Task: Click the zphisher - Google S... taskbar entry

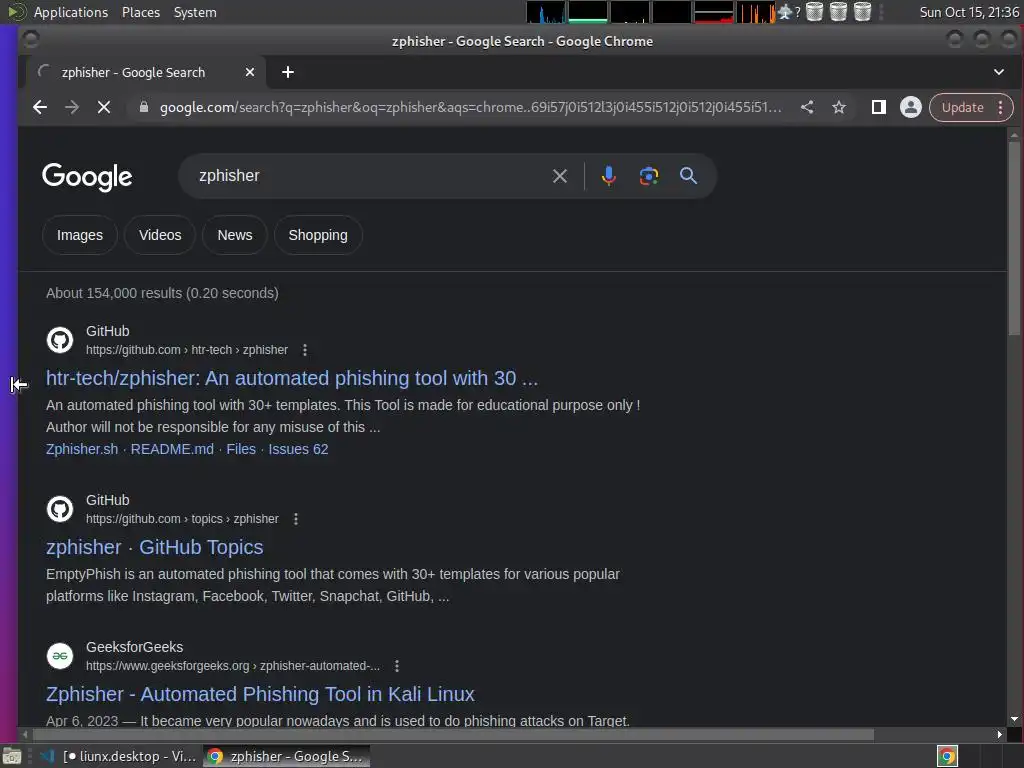Action: pyautogui.click(x=286, y=756)
